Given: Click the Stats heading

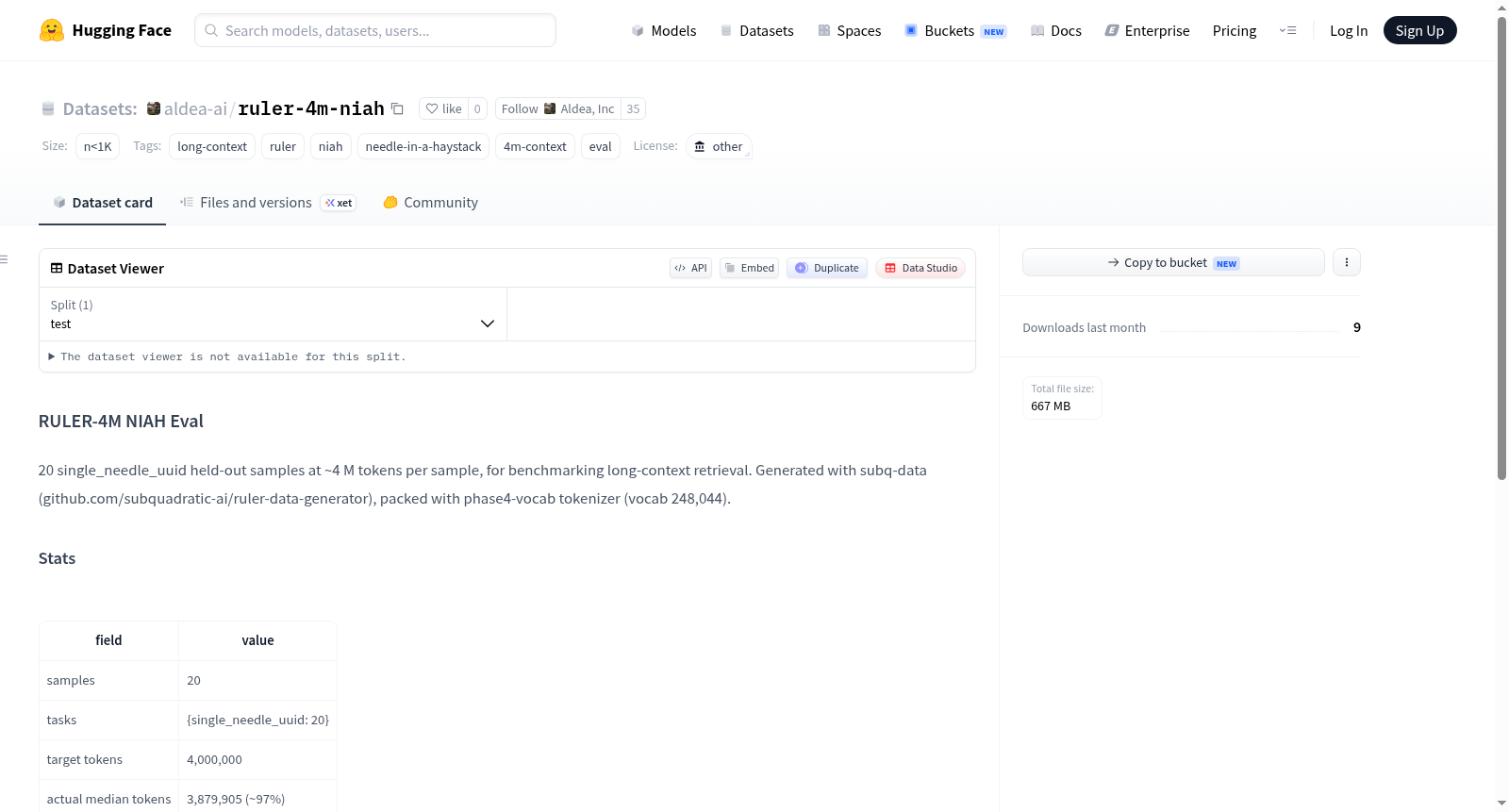Looking at the screenshot, I should click(57, 558).
